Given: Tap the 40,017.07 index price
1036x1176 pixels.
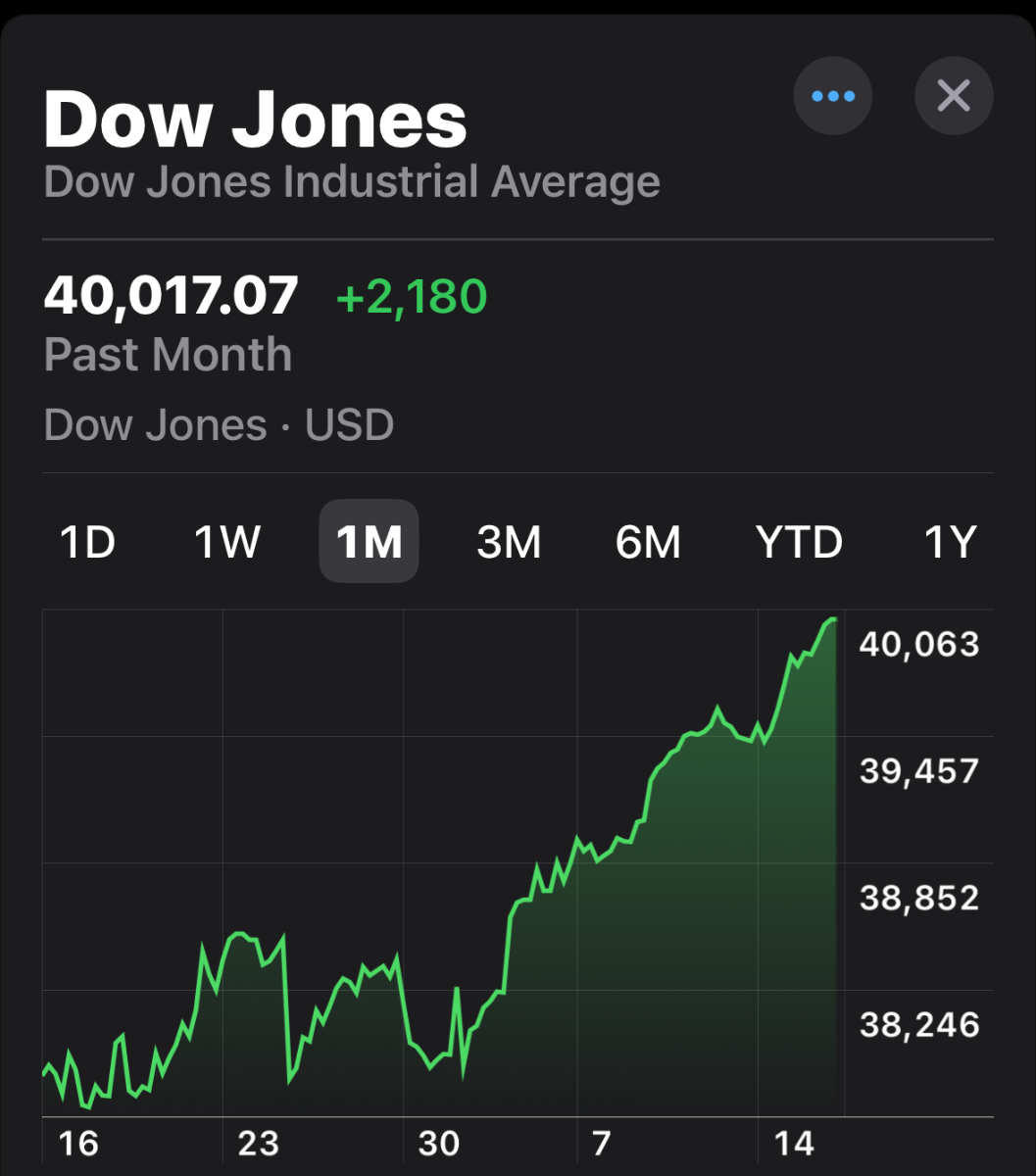Looking at the screenshot, I should 172,297.
